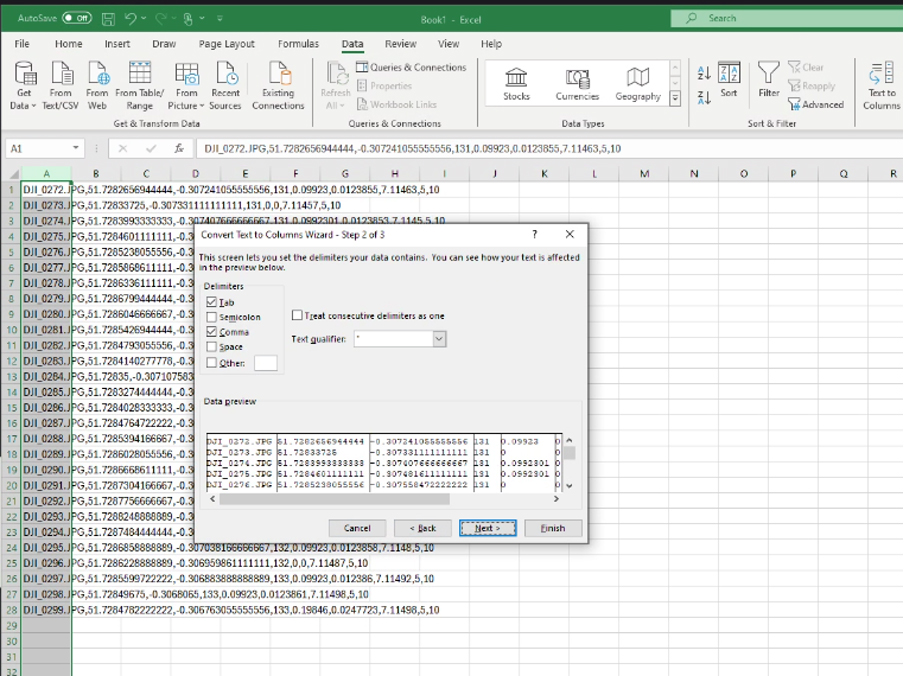The image size is (904, 676).
Task: Click the Reapply filter command
Action: [x=812, y=86]
